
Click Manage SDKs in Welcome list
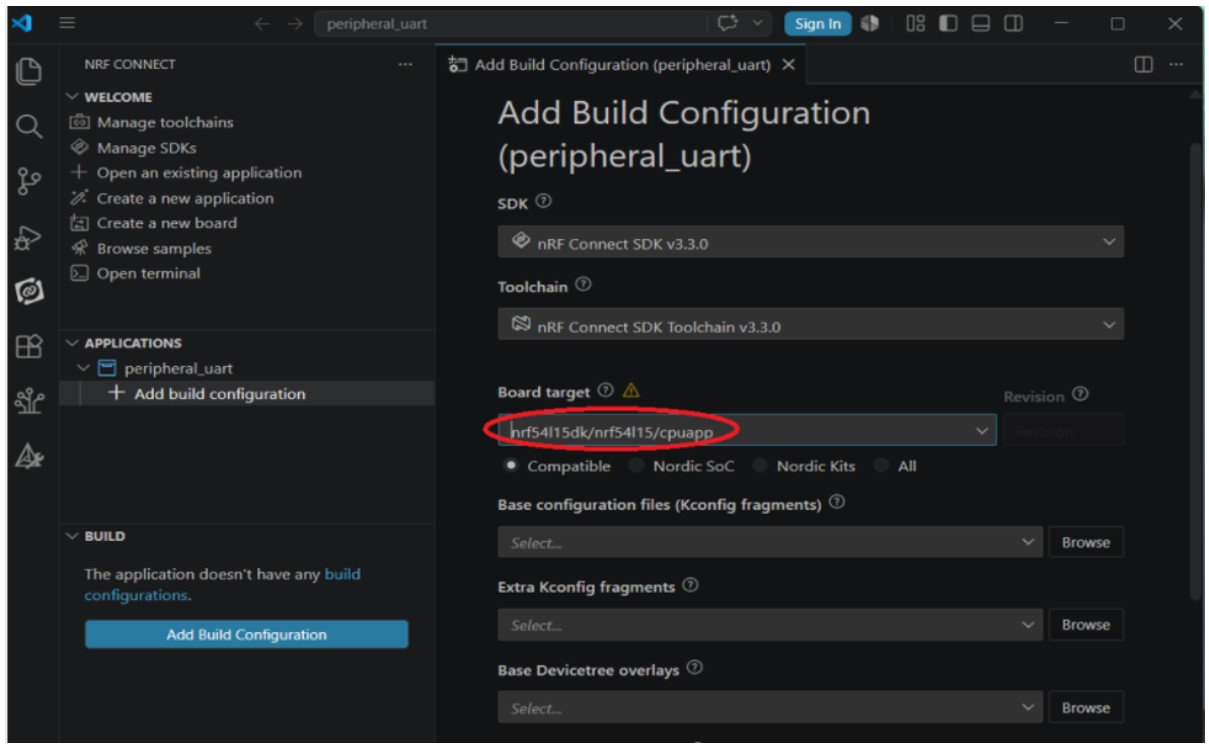tap(147, 148)
